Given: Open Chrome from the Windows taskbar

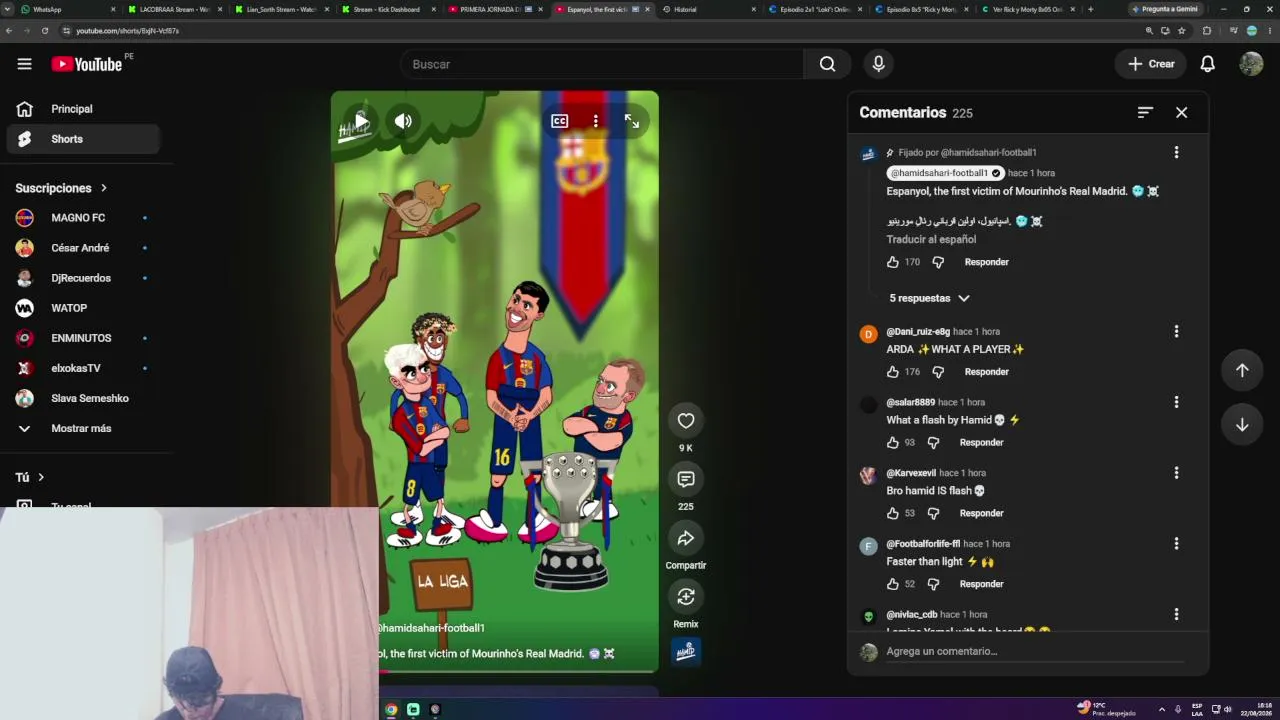Looking at the screenshot, I should [391, 710].
